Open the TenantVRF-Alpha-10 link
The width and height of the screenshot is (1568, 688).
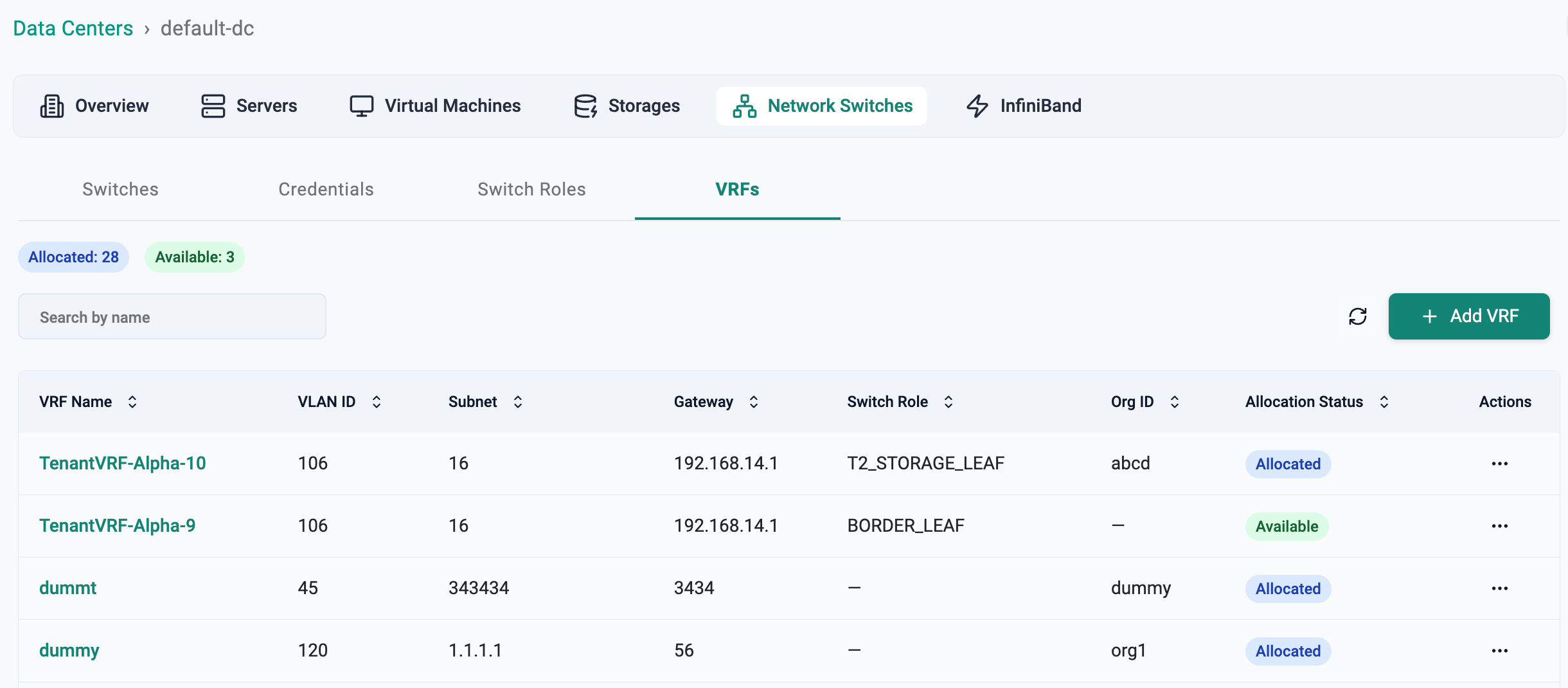122,464
